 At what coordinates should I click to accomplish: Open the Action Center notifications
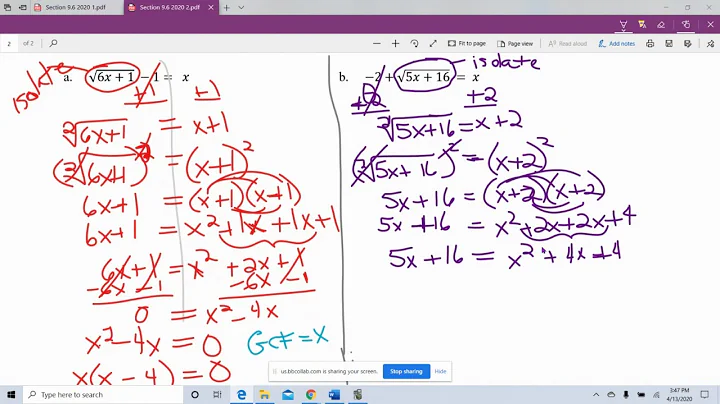coord(704,395)
